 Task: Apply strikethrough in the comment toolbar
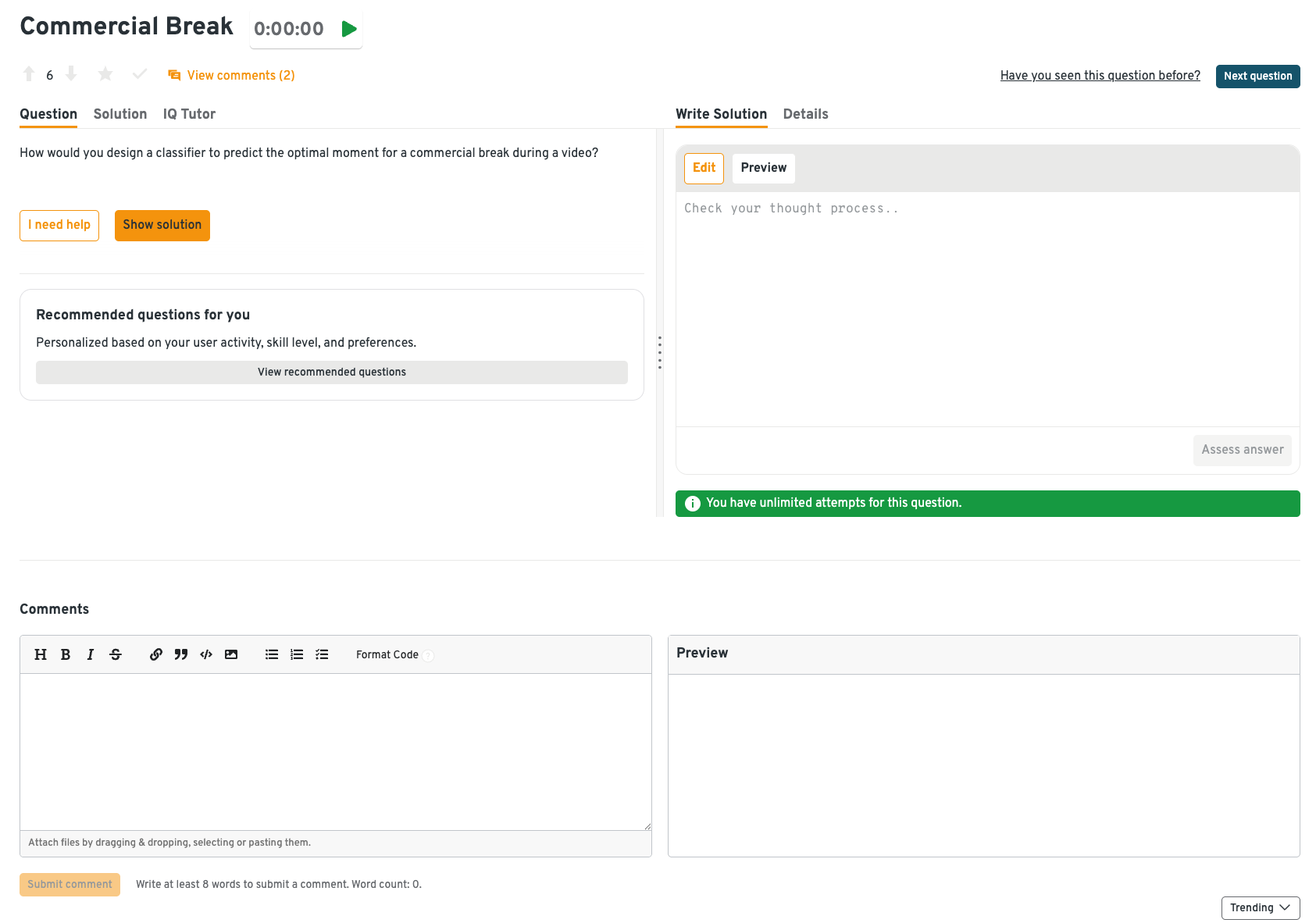coord(116,654)
